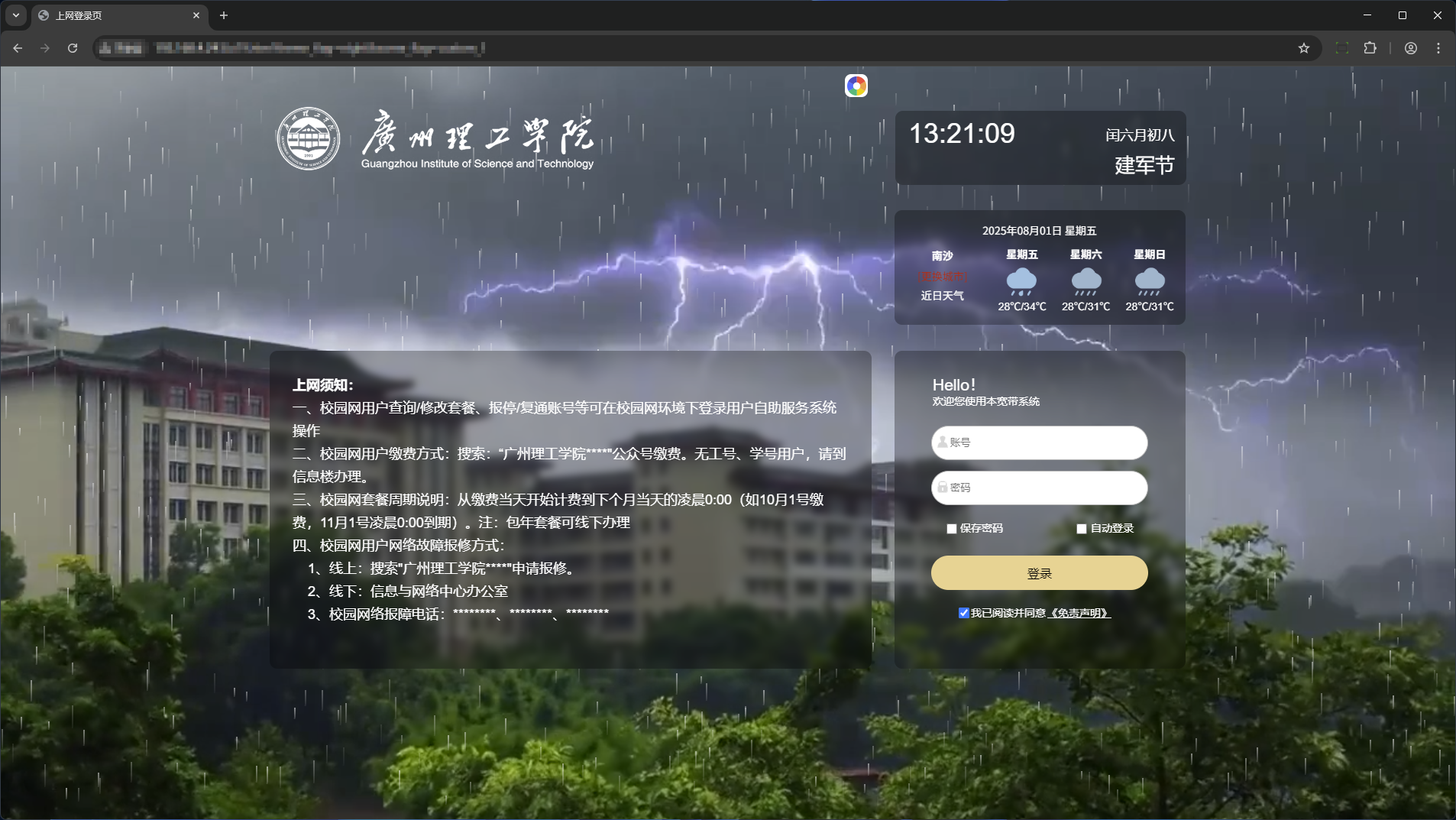1456x820 pixels.
Task: Click the Sunday rain cloud icon
Action: point(1150,281)
